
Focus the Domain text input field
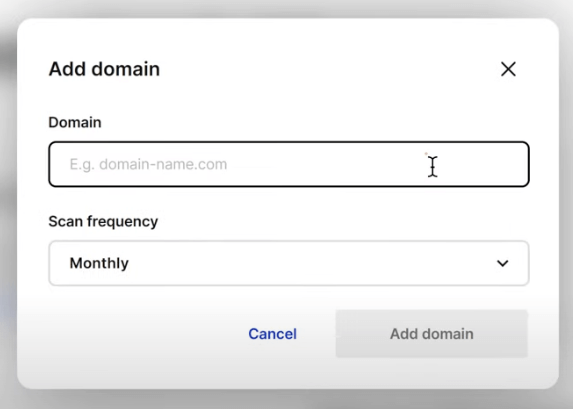pos(289,164)
